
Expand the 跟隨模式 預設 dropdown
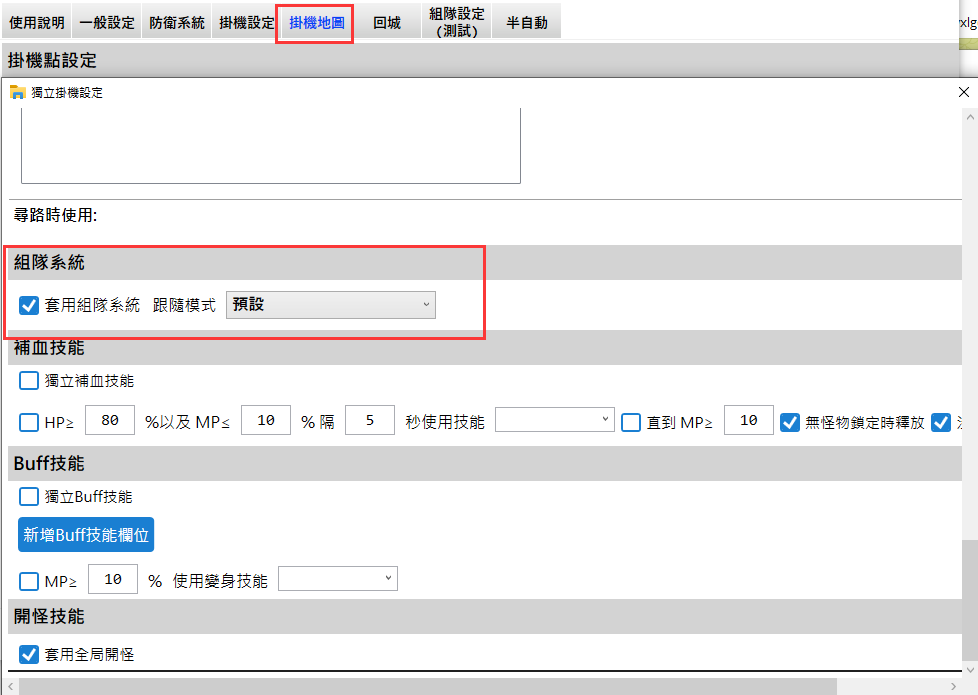pyautogui.click(x=331, y=304)
